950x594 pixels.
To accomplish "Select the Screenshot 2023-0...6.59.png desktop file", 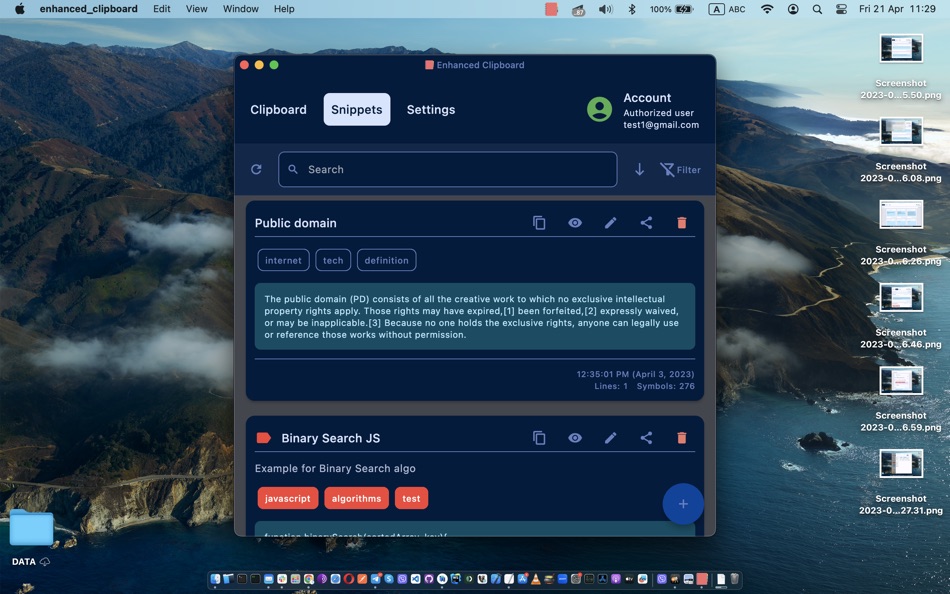I will click(901, 399).
